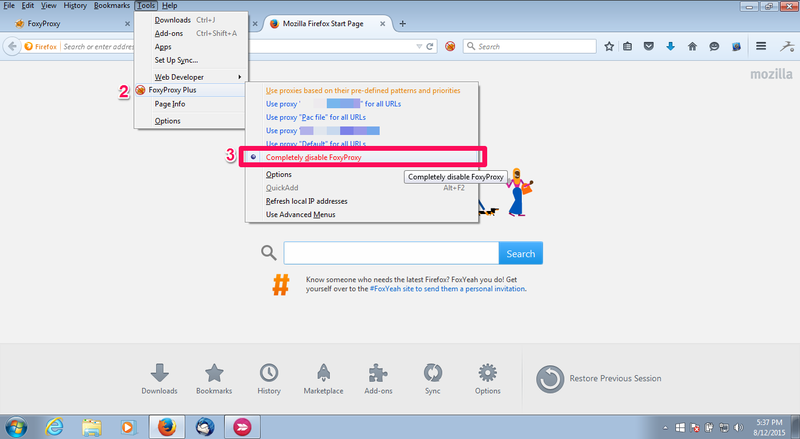Save page to Pocket icon
The height and width of the screenshot is (439, 800).
pos(648,46)
